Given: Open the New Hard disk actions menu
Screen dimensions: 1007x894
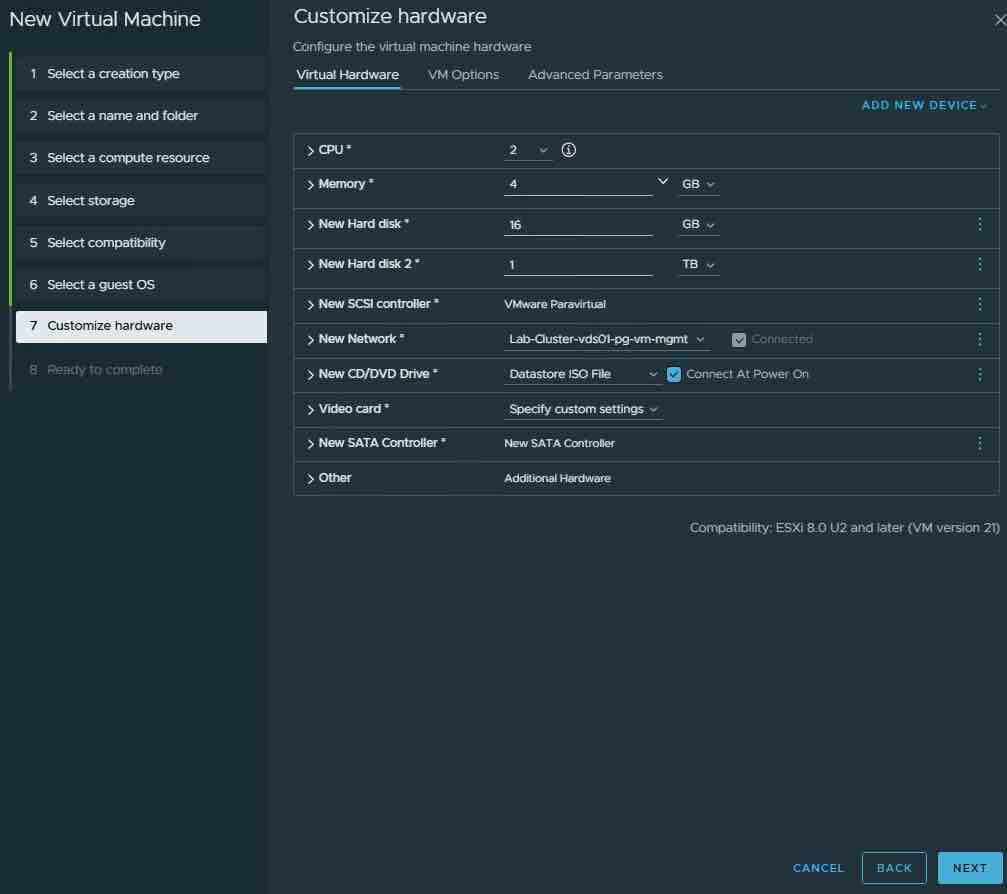Looking at the screenshot, I should pos(979,225).
